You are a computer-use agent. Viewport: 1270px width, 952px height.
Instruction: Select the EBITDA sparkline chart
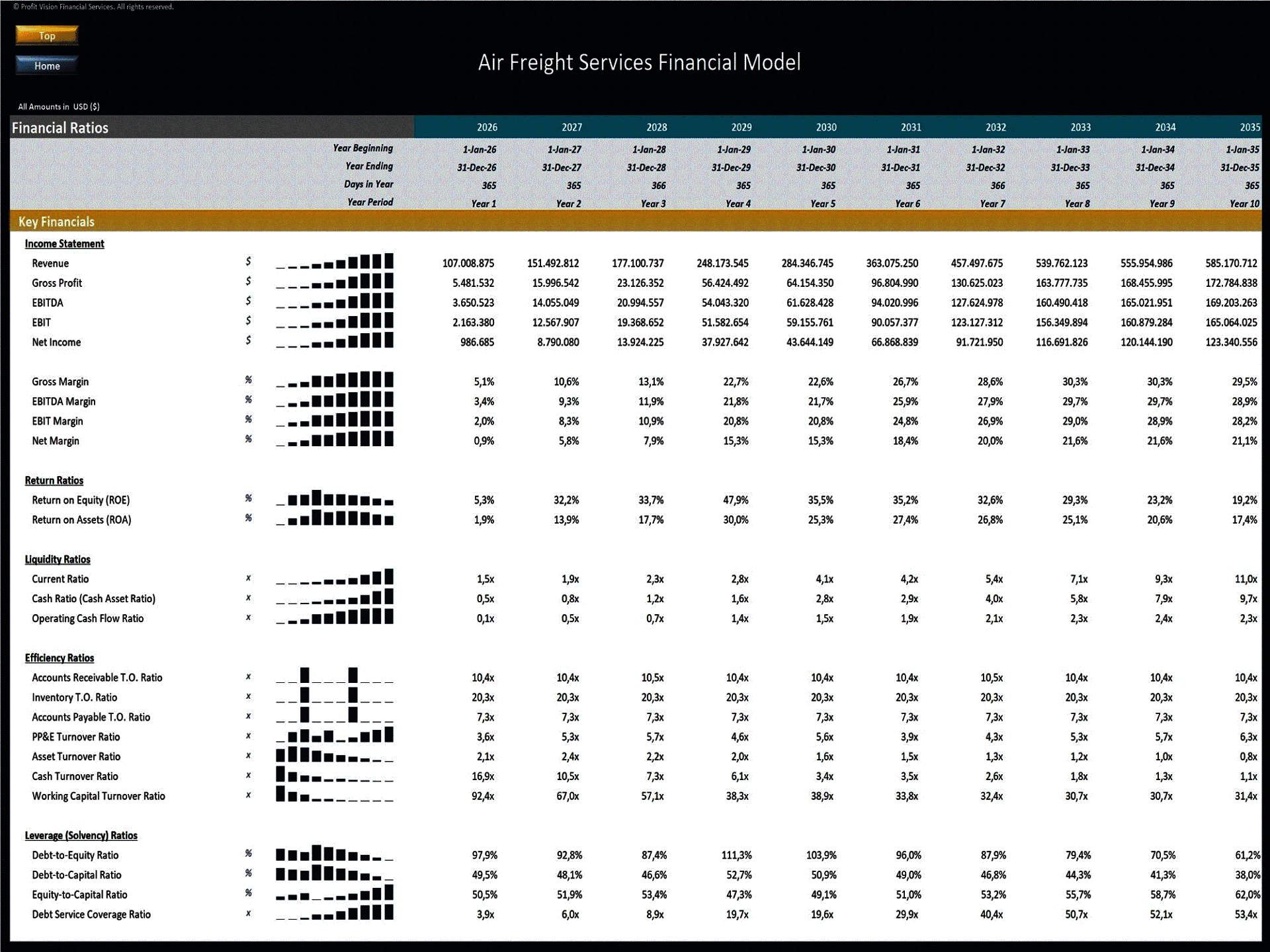(334, 302)
